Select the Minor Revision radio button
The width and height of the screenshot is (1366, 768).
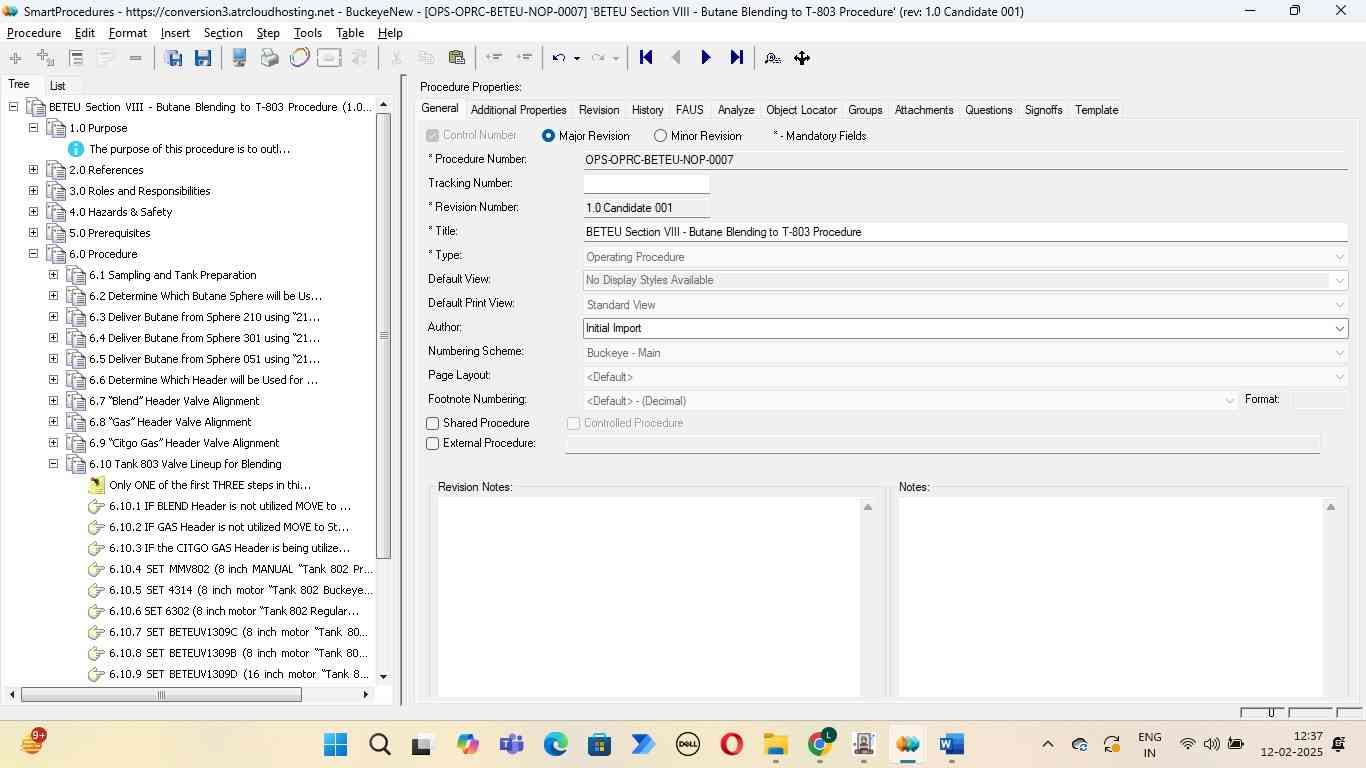(x=660, y=136)
